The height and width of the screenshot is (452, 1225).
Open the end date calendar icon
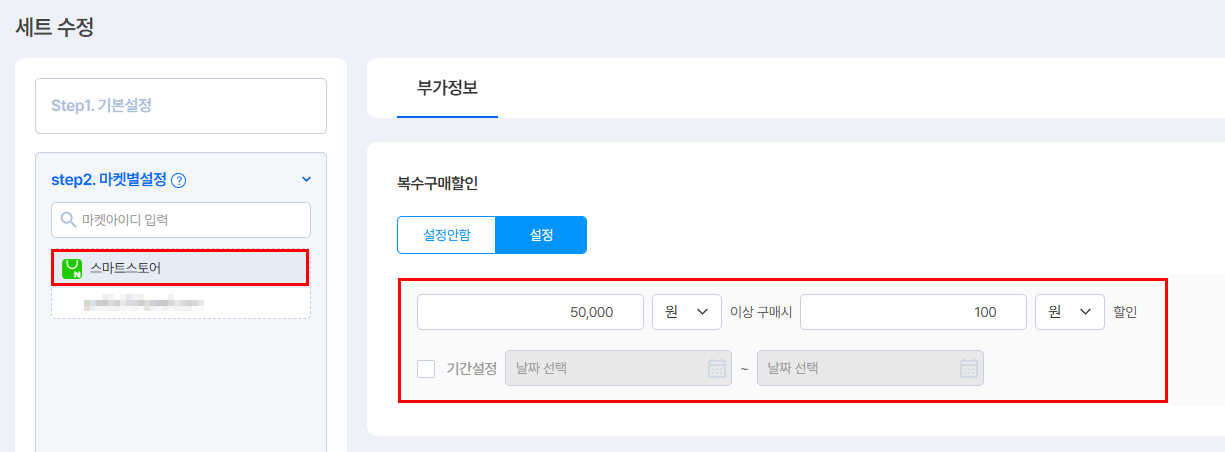[968, 368]
